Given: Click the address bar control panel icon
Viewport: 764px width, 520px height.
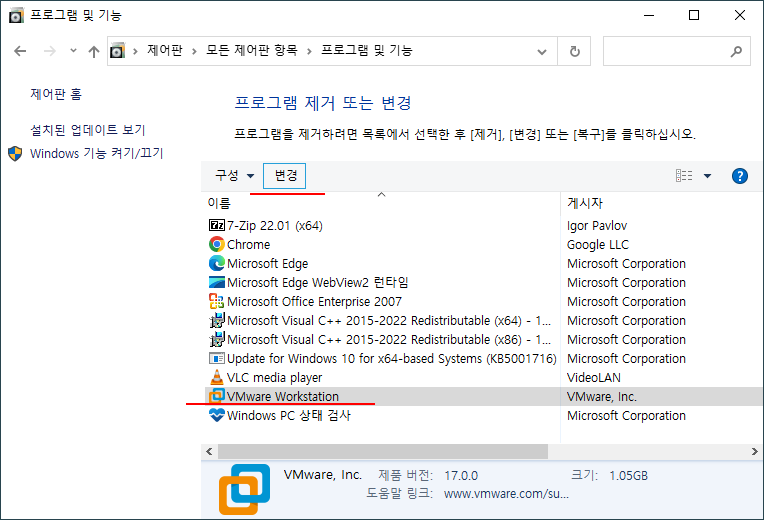Looking at the screenshot, I should click(117, 51).
